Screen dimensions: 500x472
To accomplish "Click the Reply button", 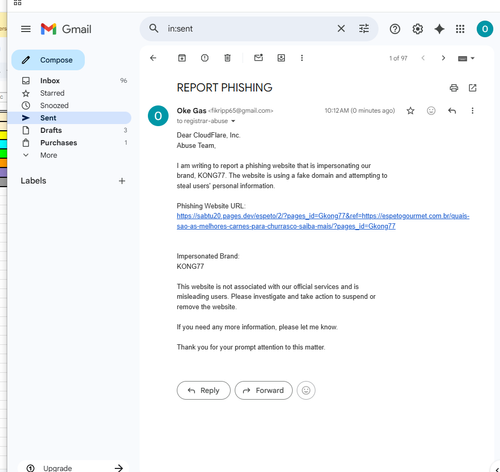I will pyautogui.click(x=203, y=390).
